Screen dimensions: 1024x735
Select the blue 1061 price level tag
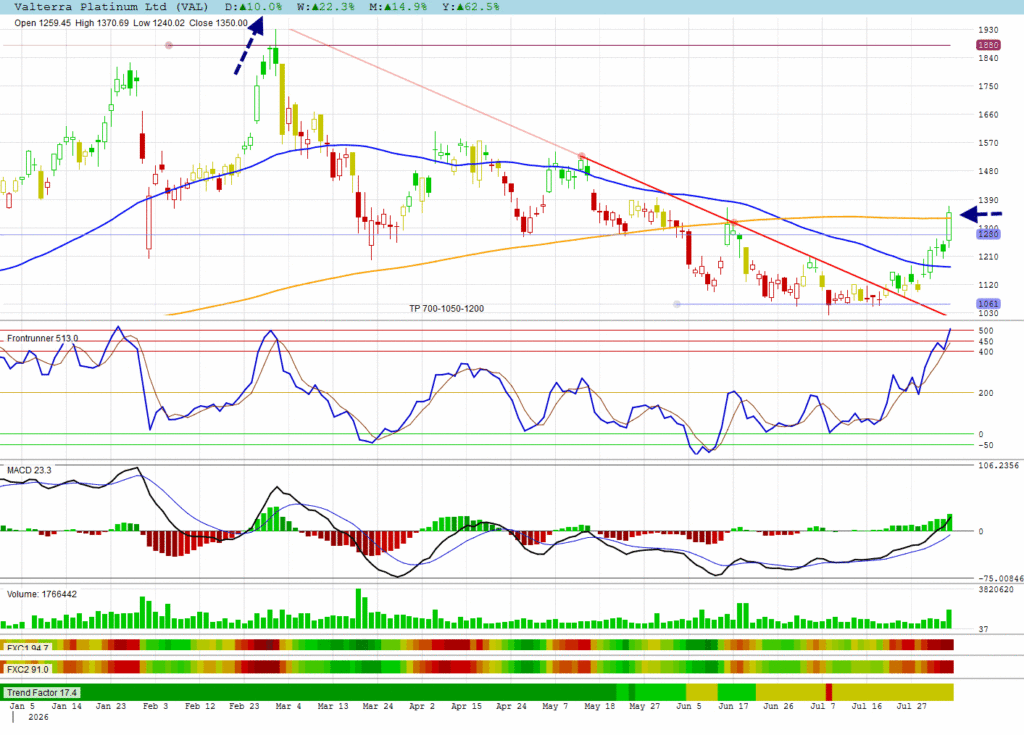click(x=988, y=304)
